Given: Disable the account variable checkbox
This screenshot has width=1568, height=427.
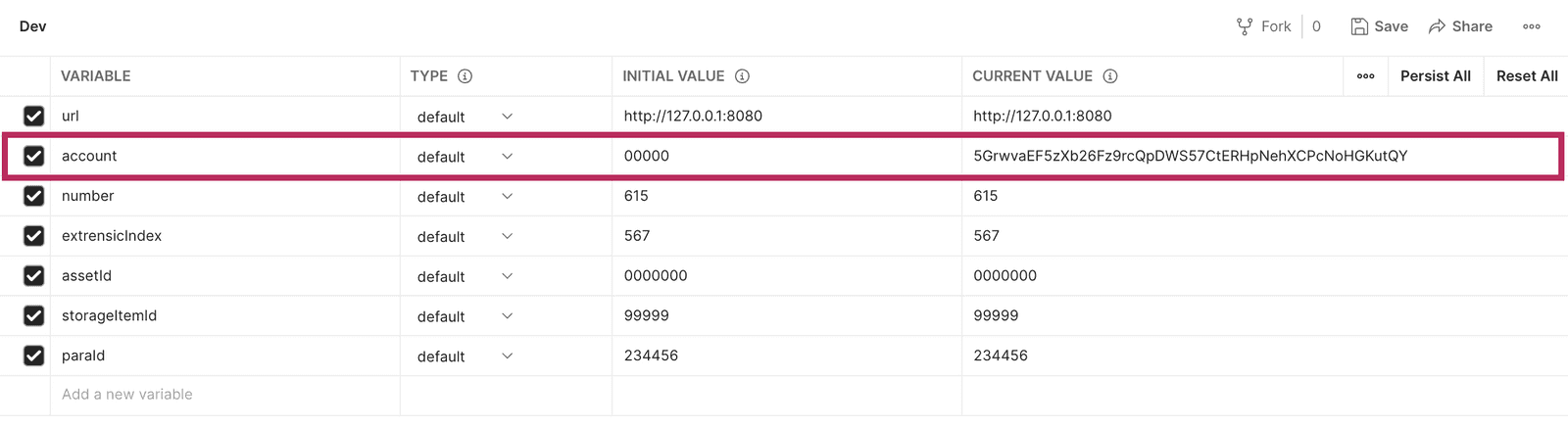Looking at the screenshot, I should click(33, 157).
